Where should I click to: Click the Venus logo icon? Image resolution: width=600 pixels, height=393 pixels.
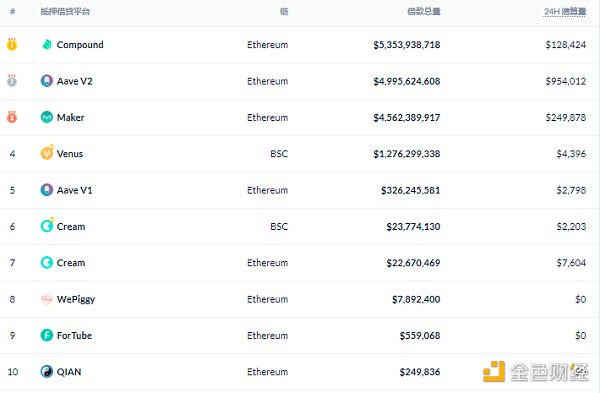click(47, 153)
